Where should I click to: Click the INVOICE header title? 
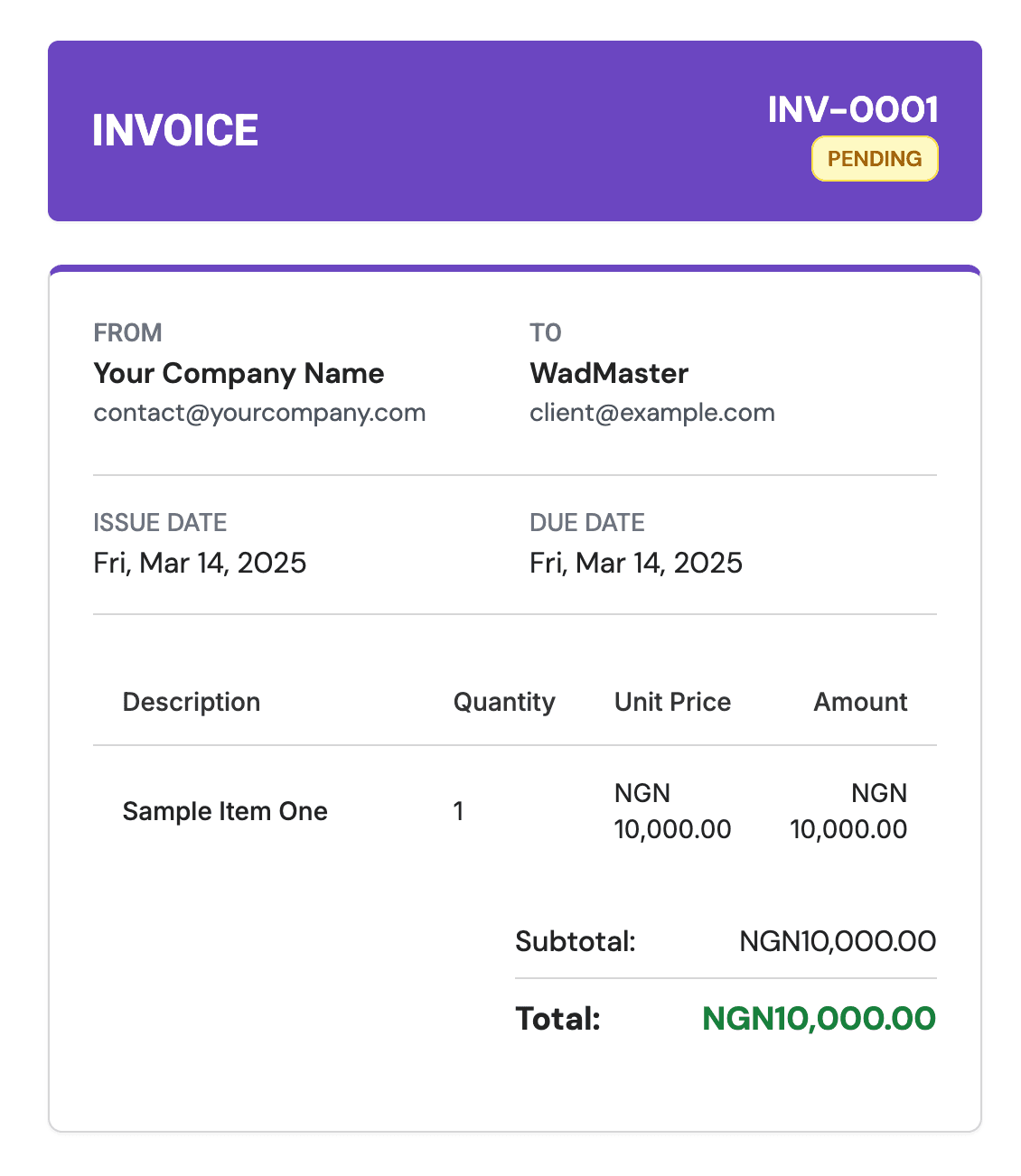pos(175,131)
